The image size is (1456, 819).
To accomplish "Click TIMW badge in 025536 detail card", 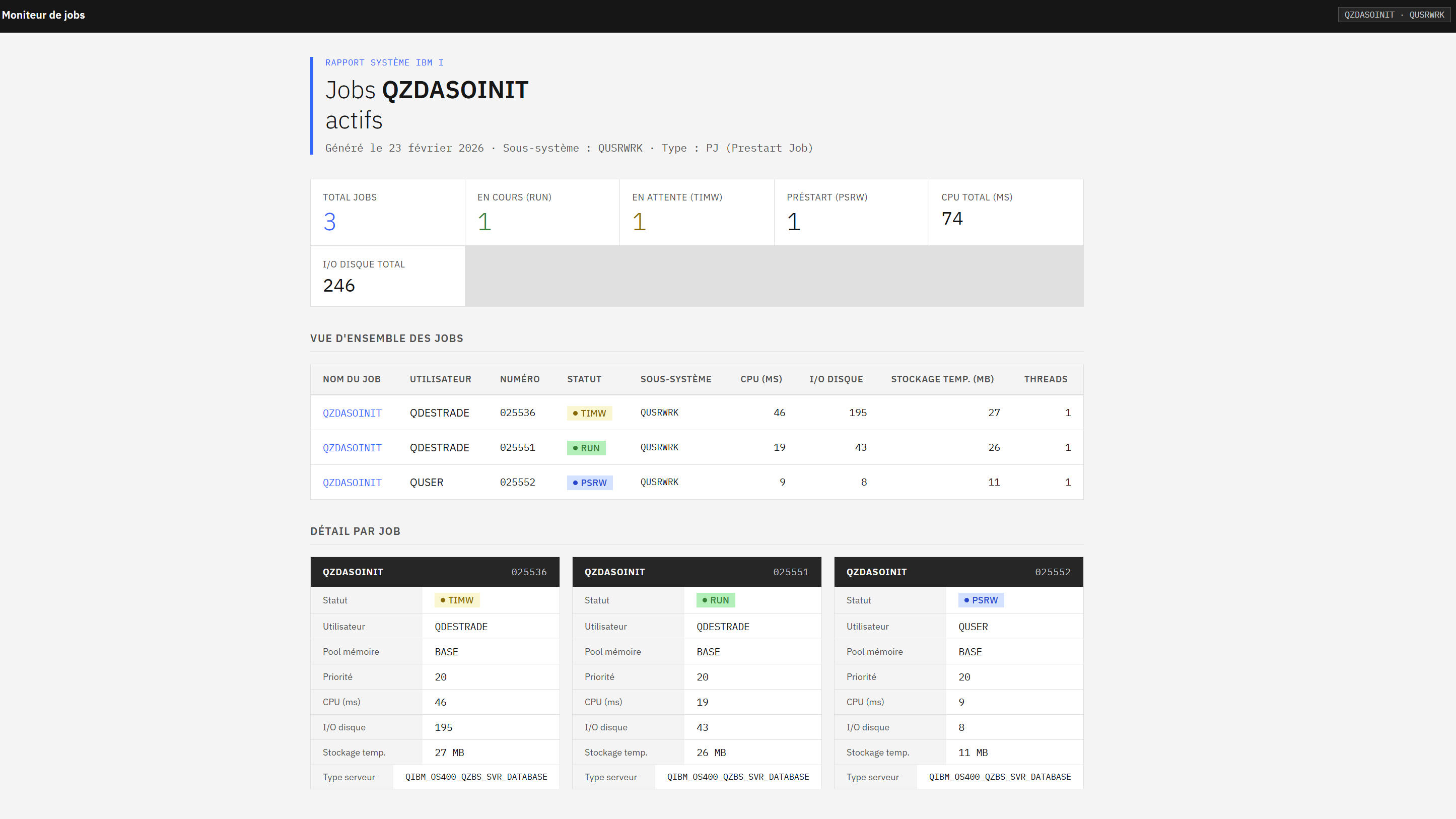I will [x=457, y=600].
